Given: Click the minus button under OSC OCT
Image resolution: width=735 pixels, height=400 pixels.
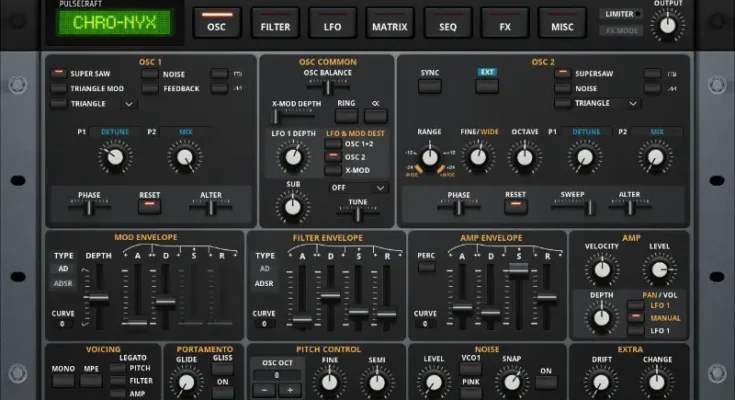Looking at the screenshot, I should [x=262, y=390].
